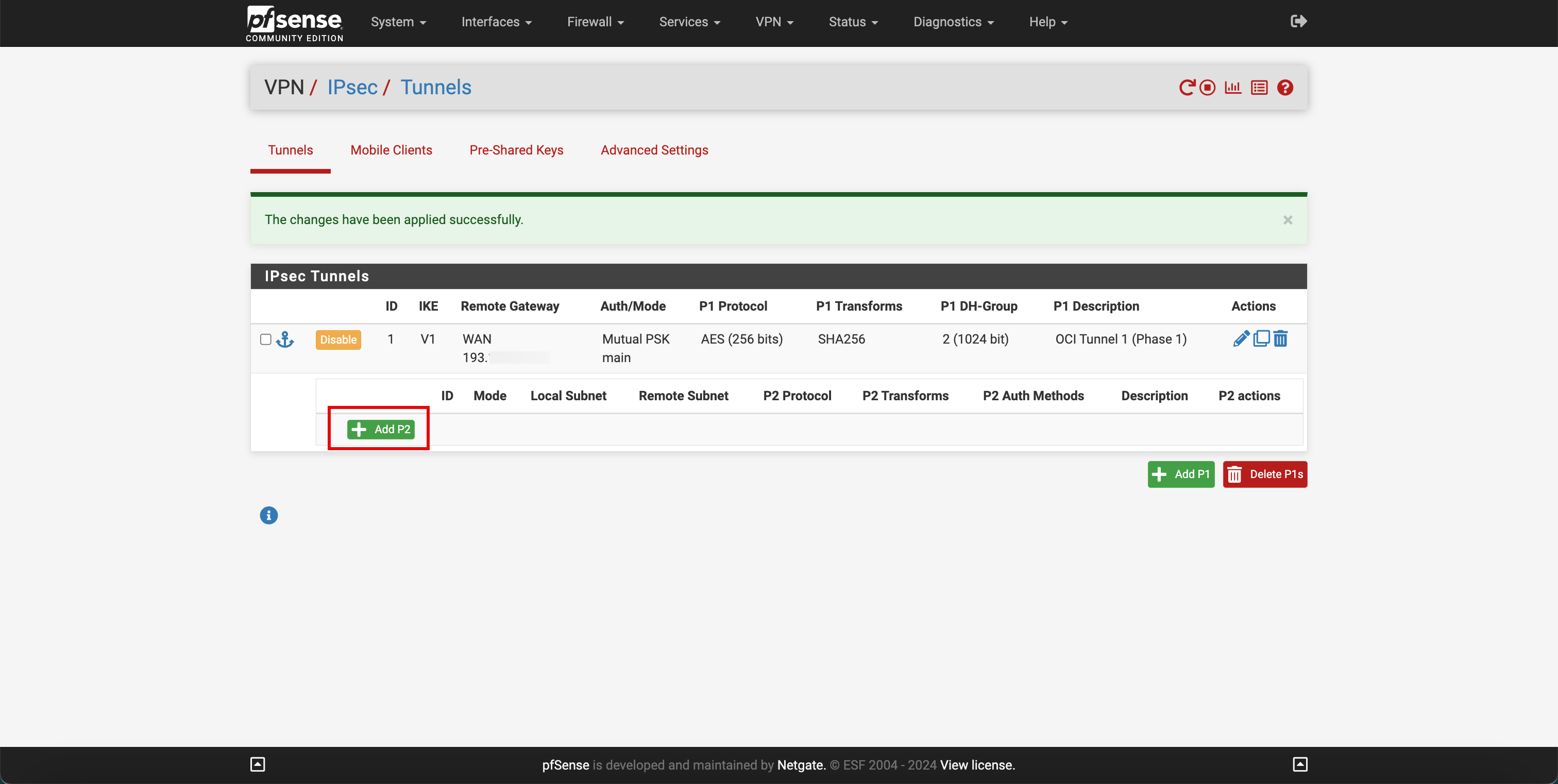
Task: Click the Add P1 button
Action: point(1181,474)
